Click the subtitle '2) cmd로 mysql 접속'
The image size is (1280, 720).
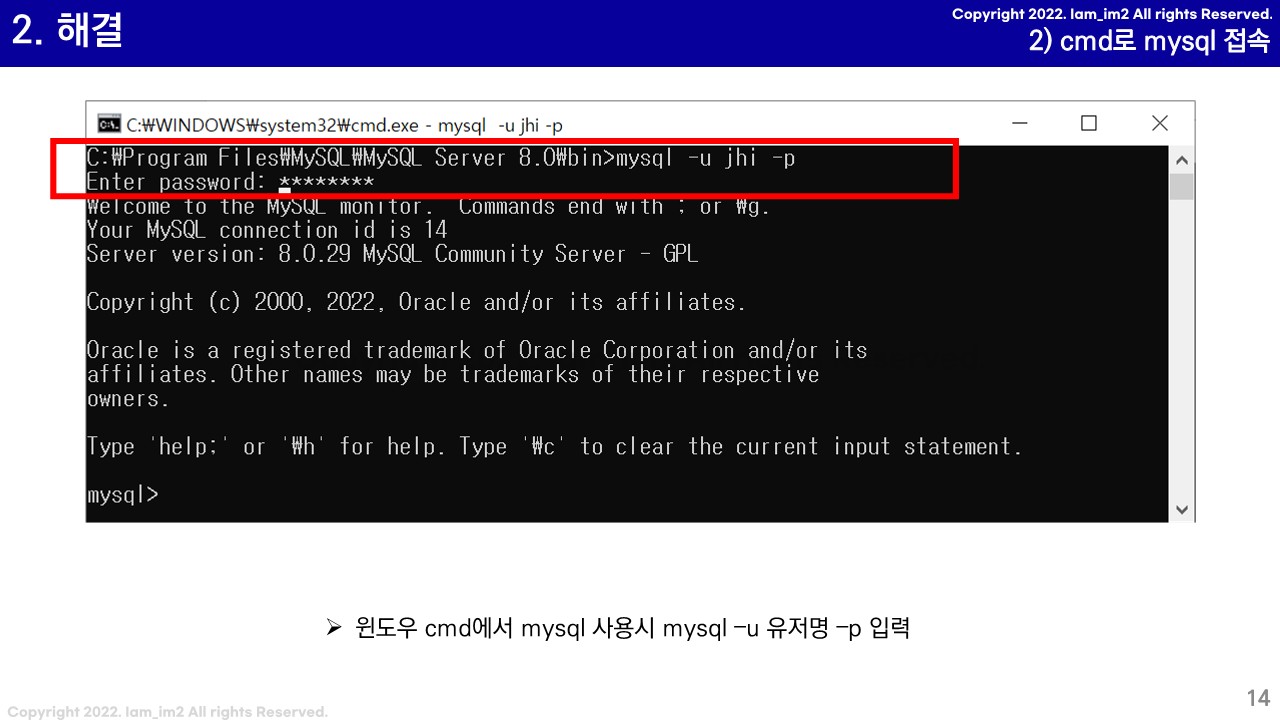pos(1149,42)
